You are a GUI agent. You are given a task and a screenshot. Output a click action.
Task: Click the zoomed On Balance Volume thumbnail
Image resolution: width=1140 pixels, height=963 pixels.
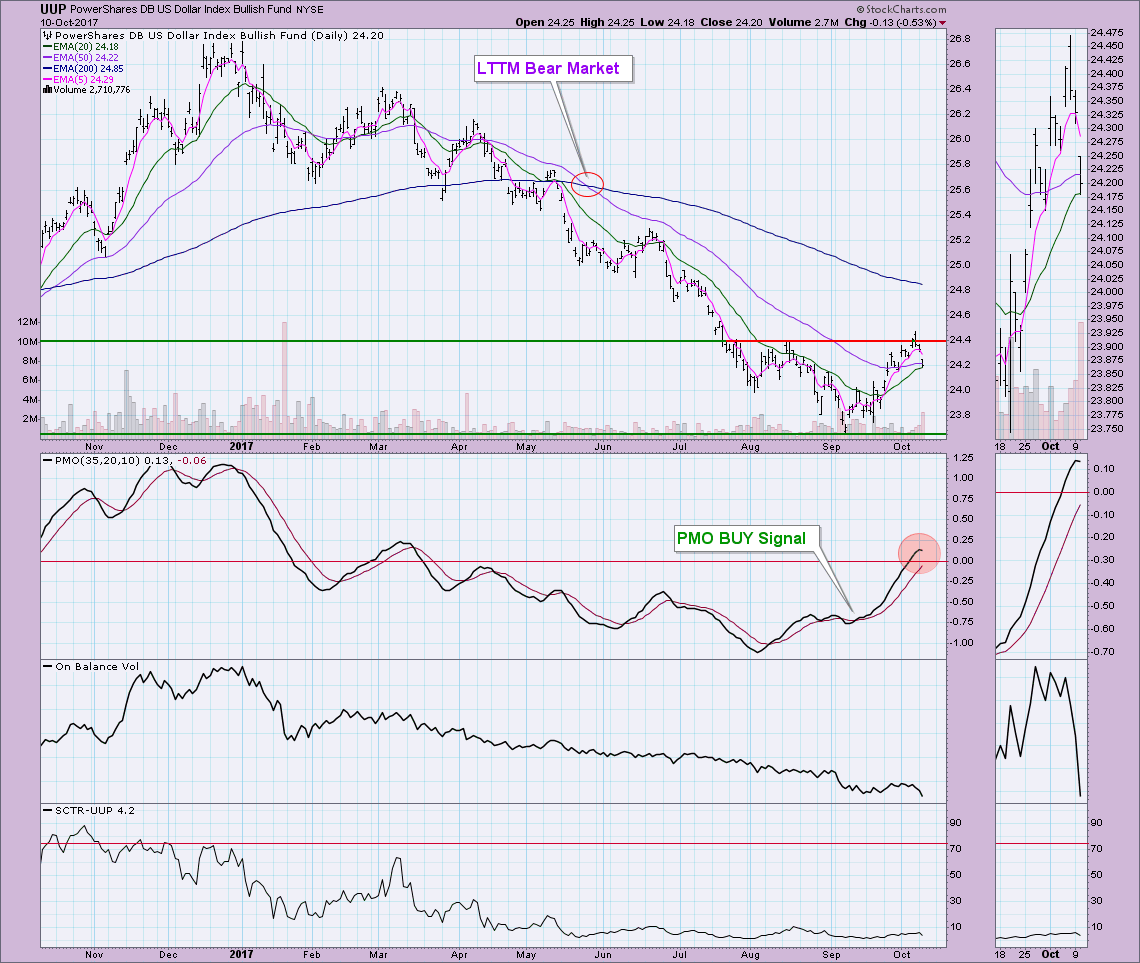tap(1040, 730)
